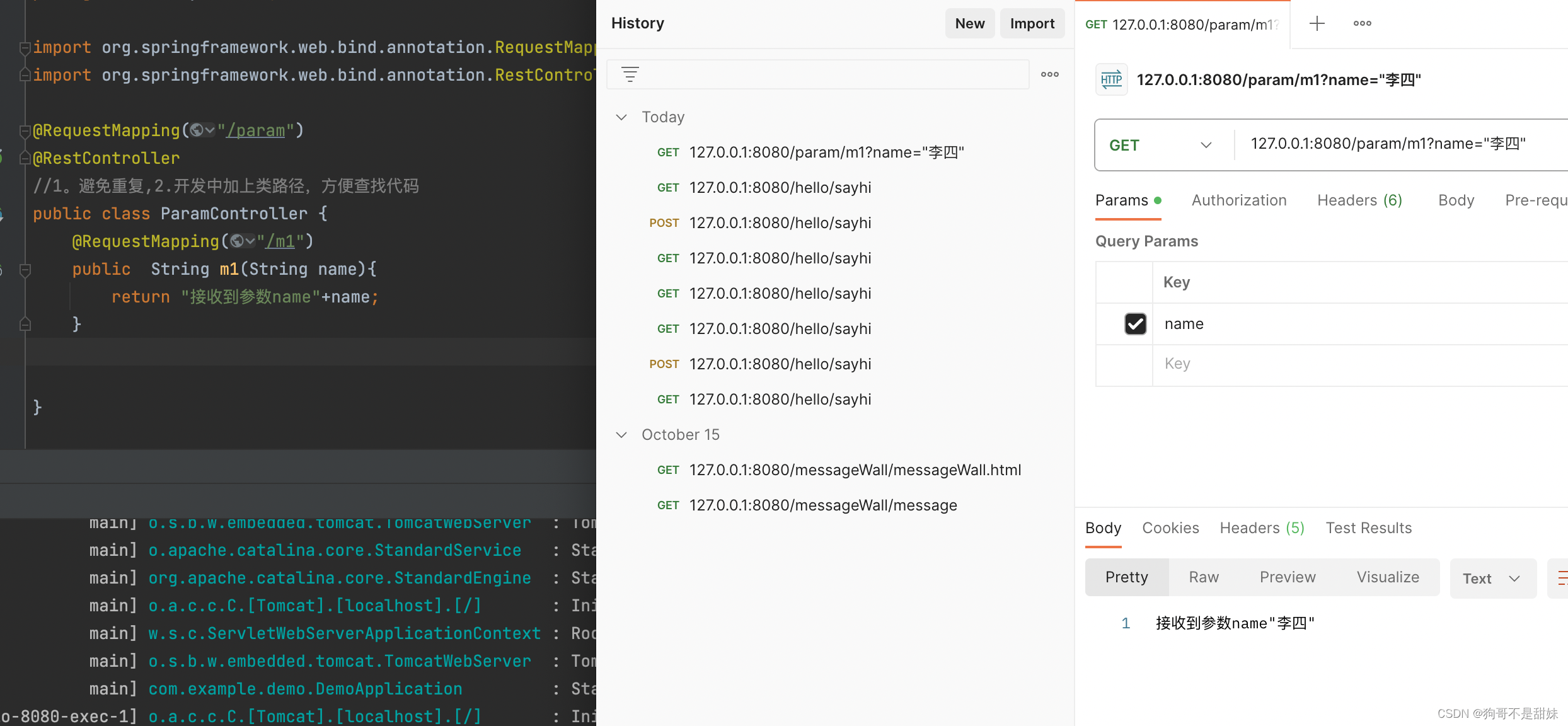Viewport: 1568px width, 726px height.
Task: Click the empty Key input row
Action: [1360, 364]
